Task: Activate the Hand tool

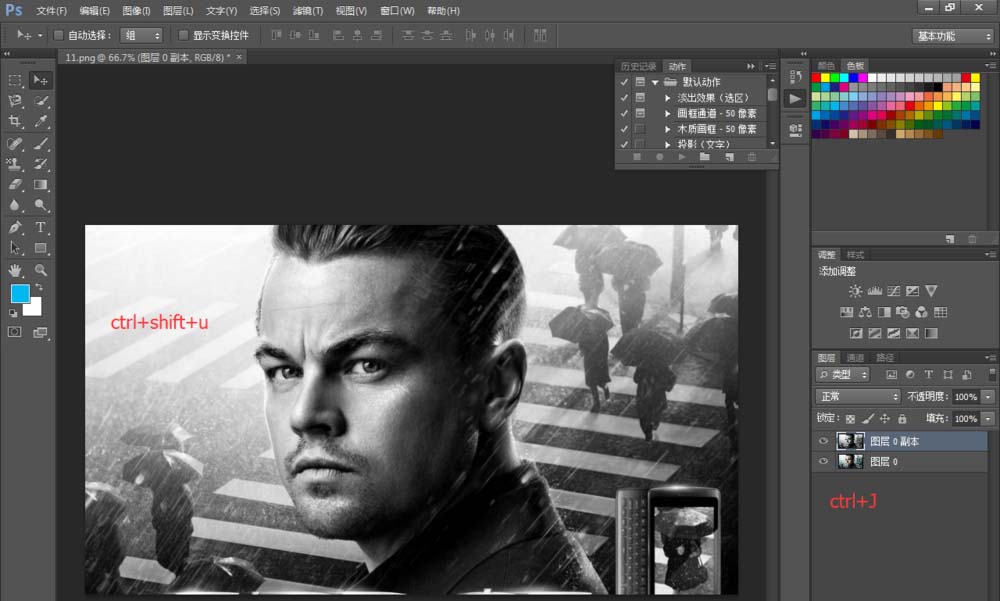Action: point(15,270)
